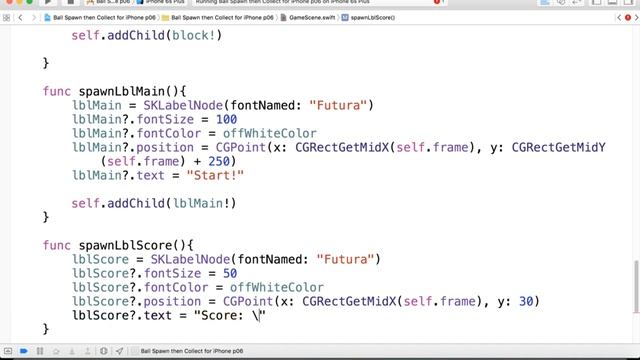
Task: Click 'offWhiteColor' on the lblScore line
Action: (x=277, y=287)
